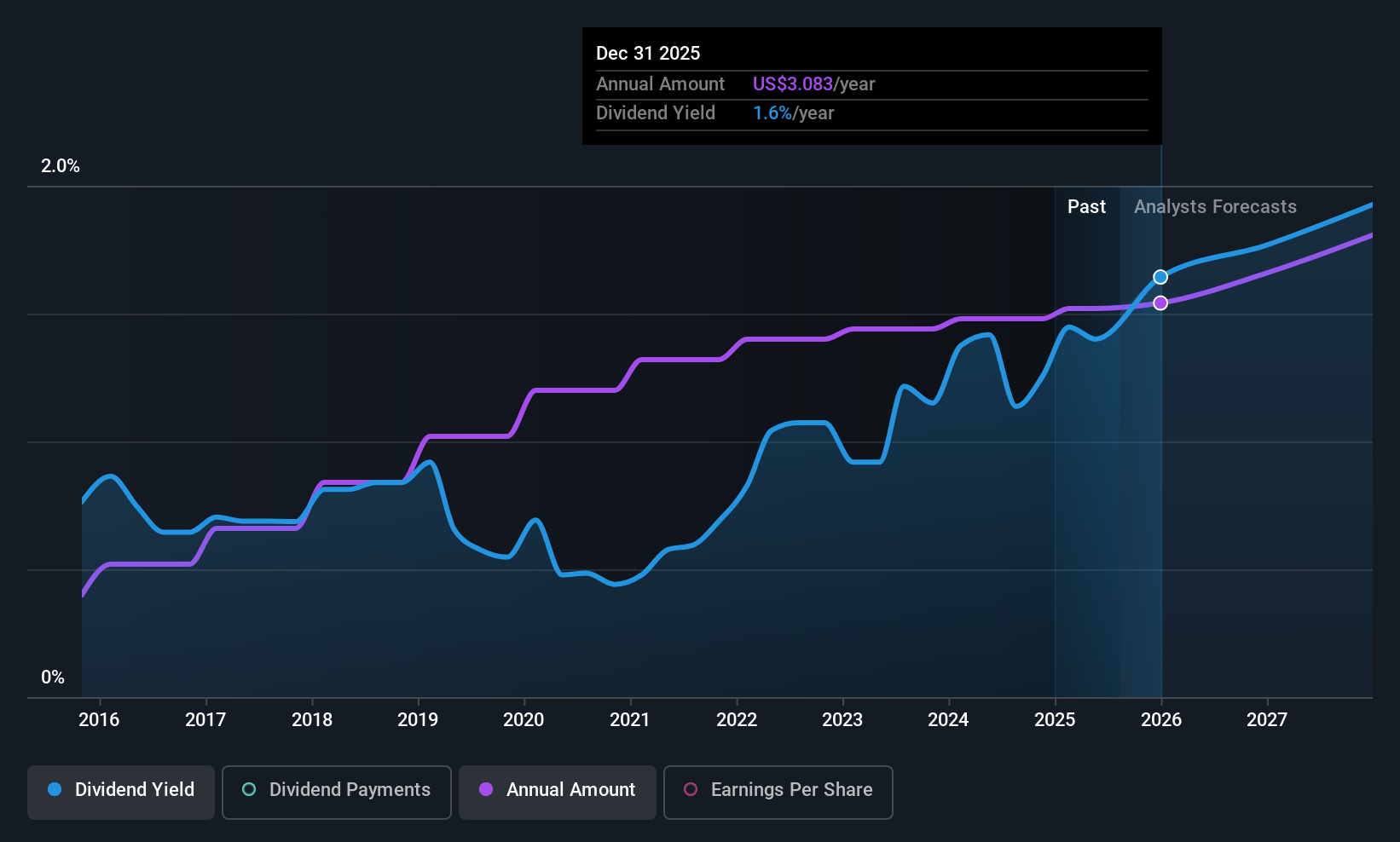Click the Annual Amount tooltip row label
The height and width of the screenshot is (842, 1400).
(x=660, y=84)
